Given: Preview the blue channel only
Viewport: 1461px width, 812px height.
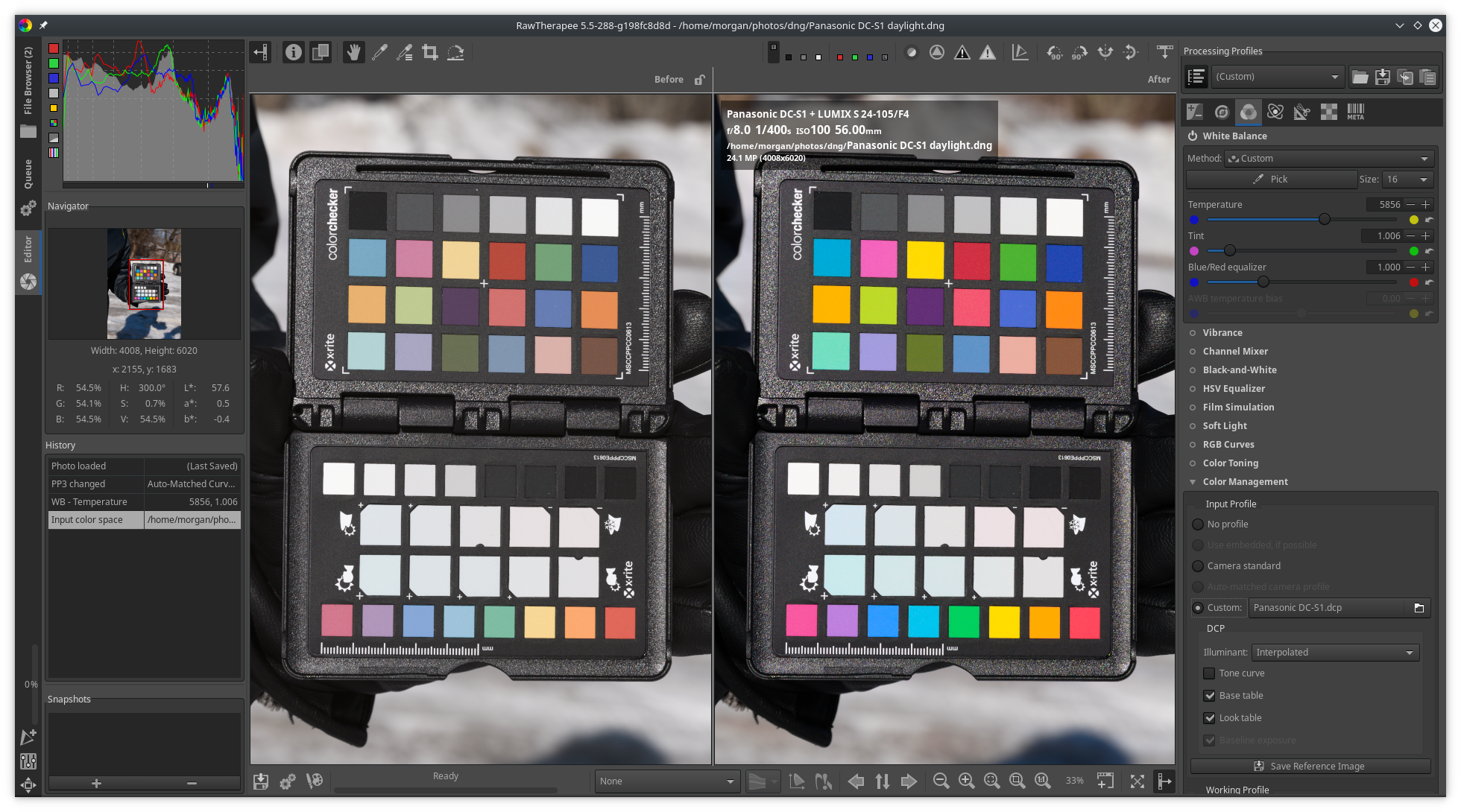Looking at the screenshot, I should [870, 57].
